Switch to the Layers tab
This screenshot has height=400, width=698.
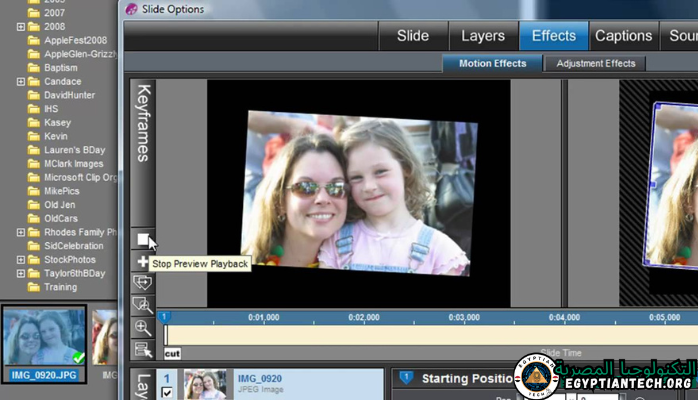click(x=482, y=36)
